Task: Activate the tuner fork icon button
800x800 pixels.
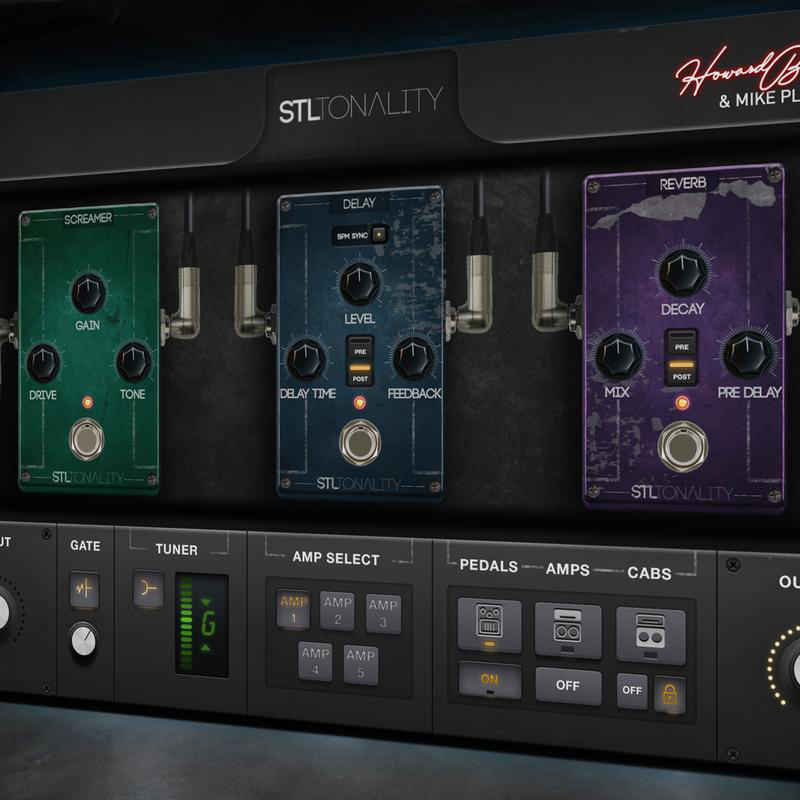Action: click(148, 589)
